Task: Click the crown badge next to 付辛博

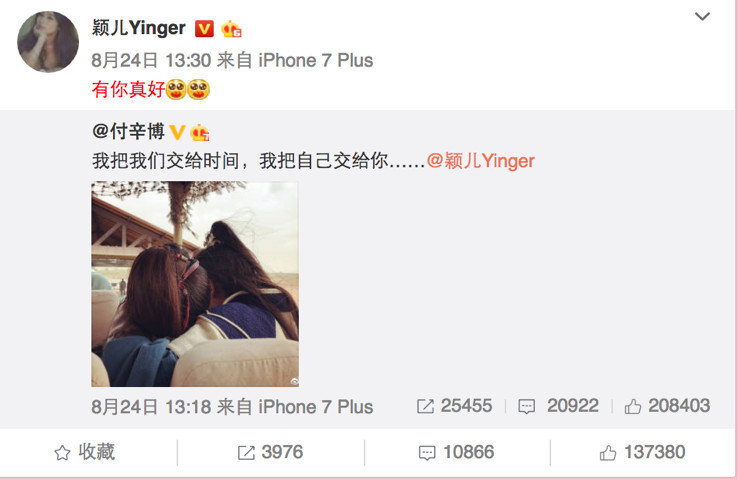Action: point(200,132)
